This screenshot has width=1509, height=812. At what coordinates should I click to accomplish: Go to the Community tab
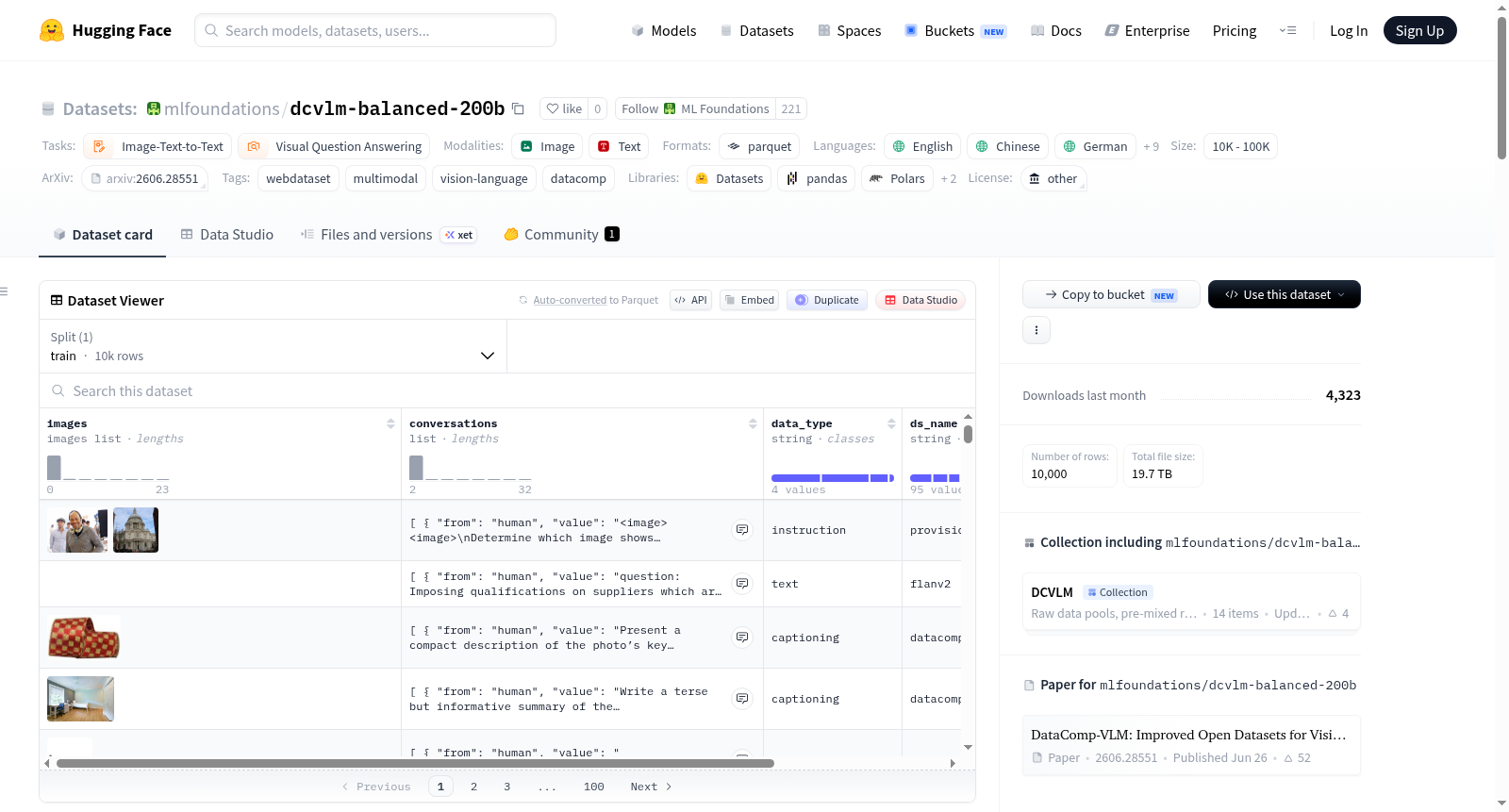[x=561, y=234]
